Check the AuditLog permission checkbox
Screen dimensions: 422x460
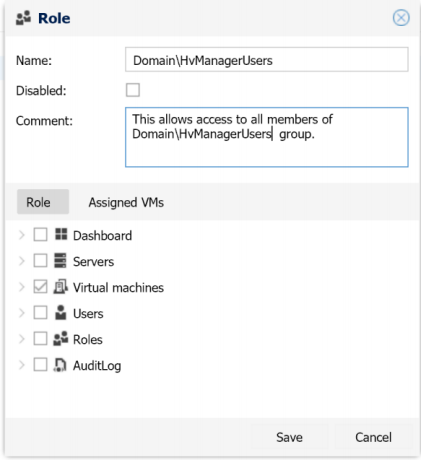(x=40, y=365)
